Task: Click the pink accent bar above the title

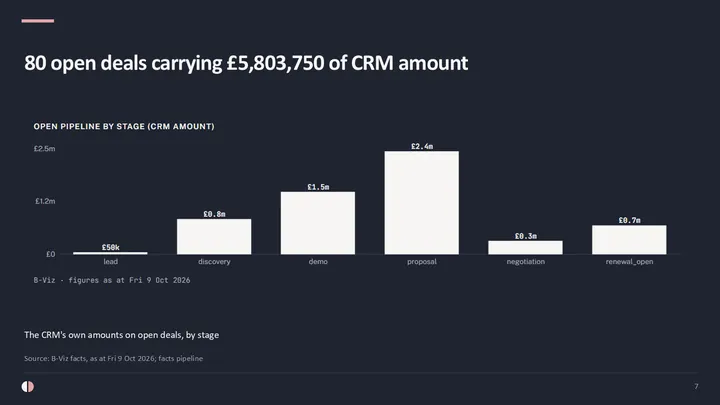Action: pos(38,21)
